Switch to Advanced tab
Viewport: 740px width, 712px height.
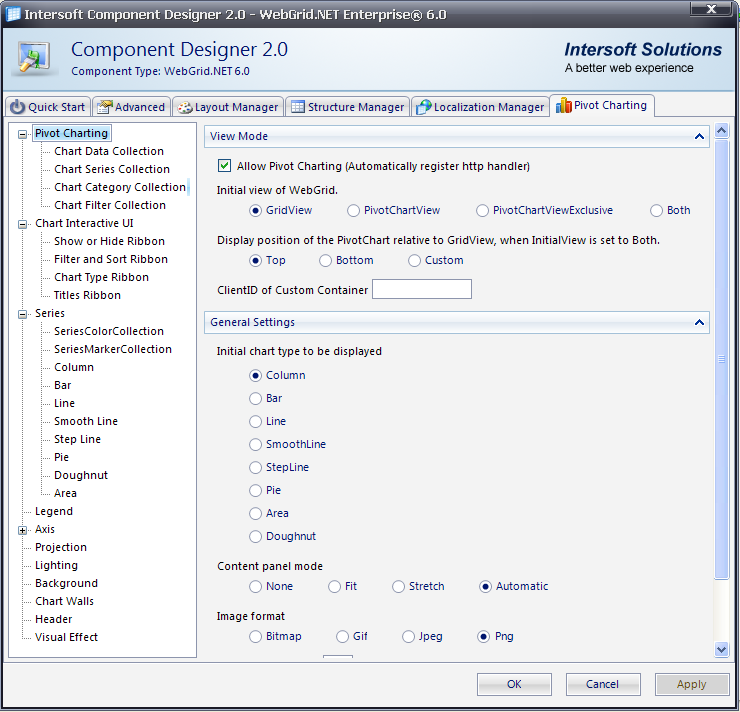[x=131, y=107]
